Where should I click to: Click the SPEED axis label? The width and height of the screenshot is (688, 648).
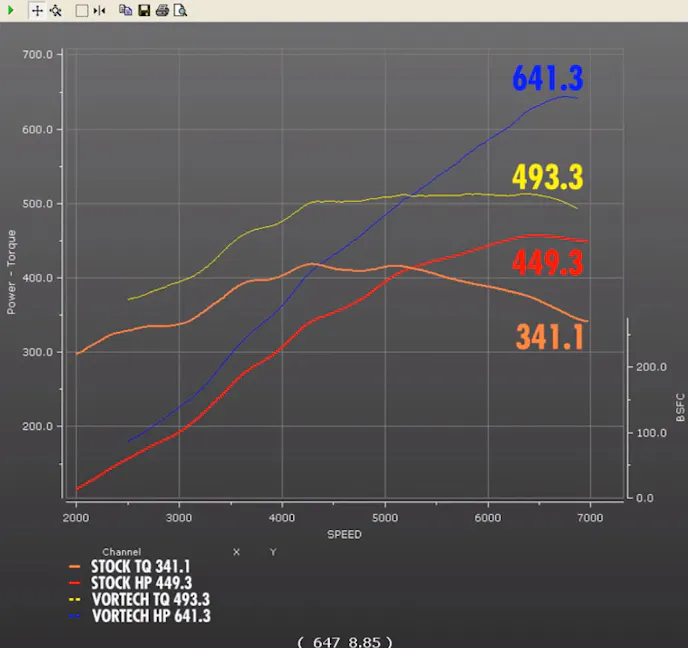[x=344, y=535]
